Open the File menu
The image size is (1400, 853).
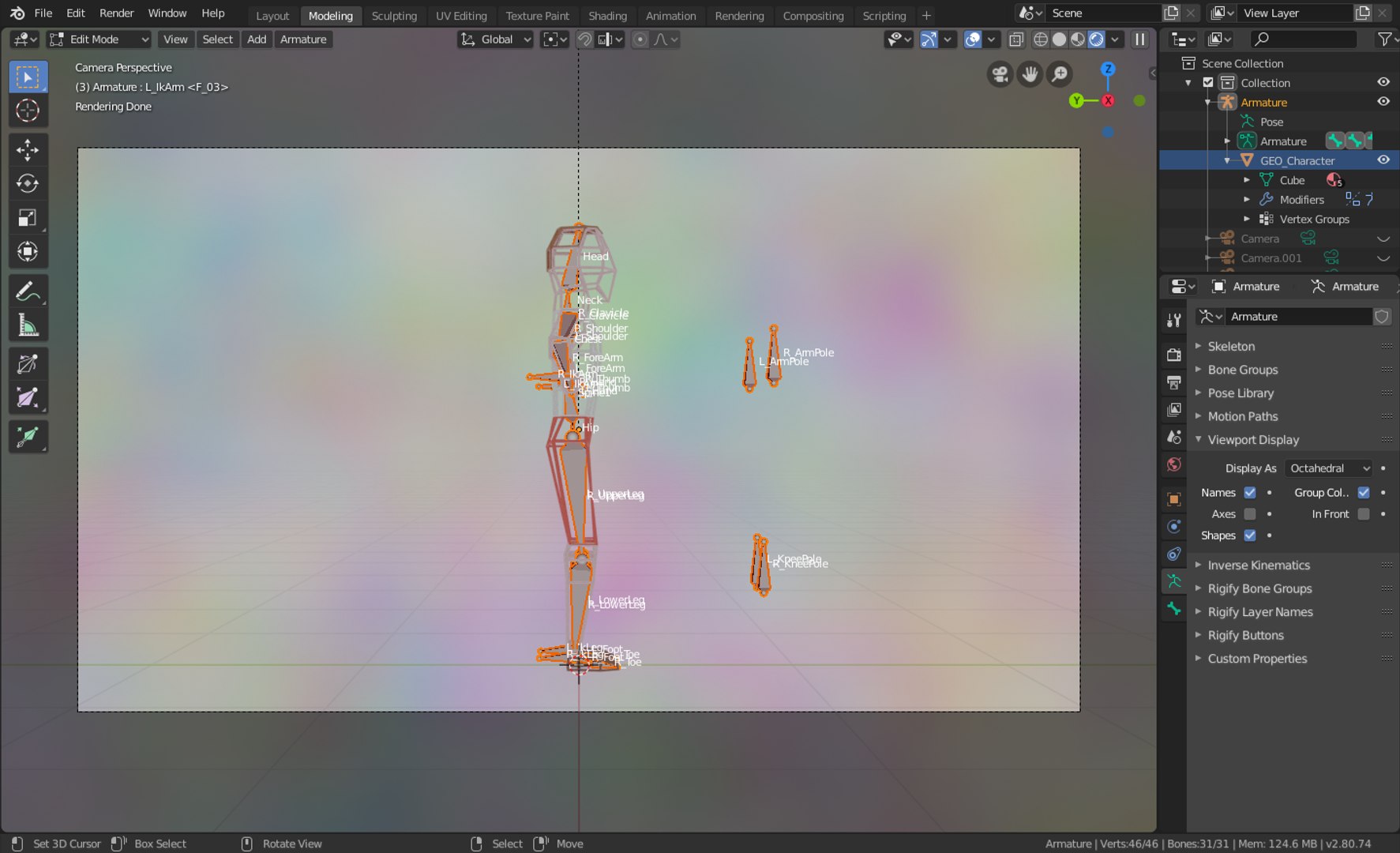[43, 13]
